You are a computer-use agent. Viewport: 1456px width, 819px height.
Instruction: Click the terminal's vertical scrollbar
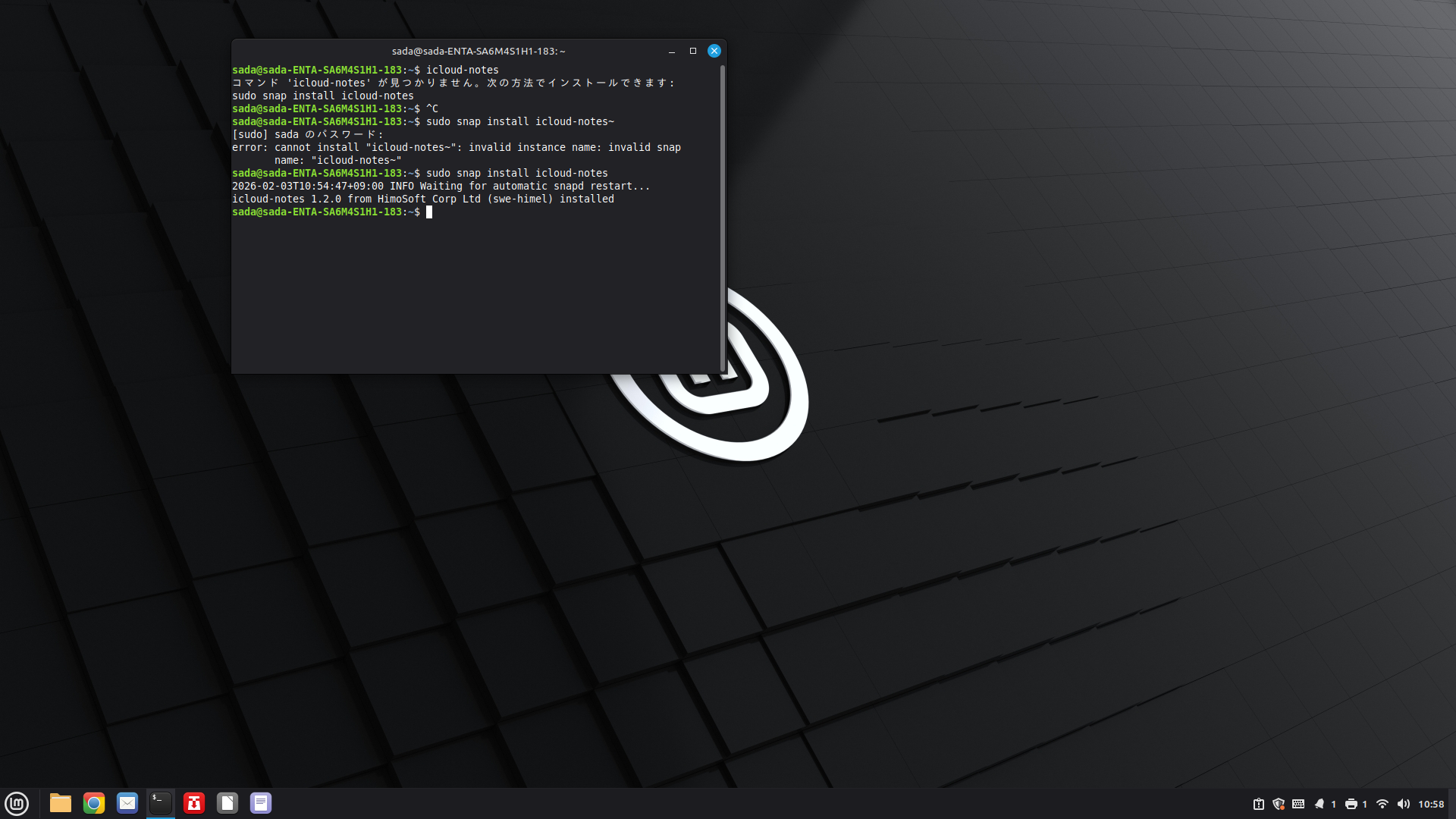[723, 218]
